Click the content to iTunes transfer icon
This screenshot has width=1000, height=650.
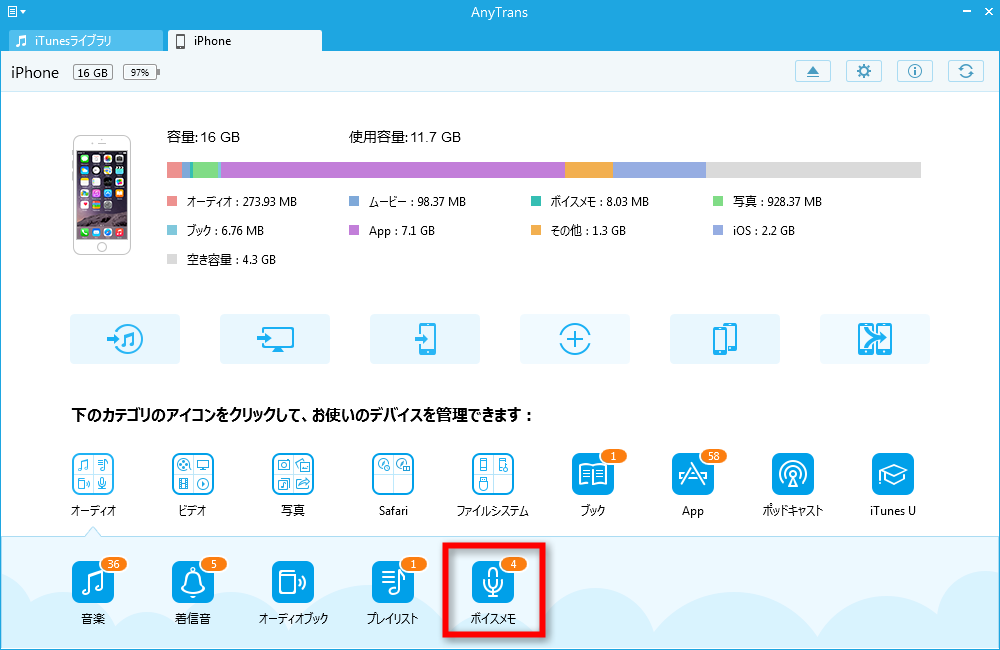pyautogui.click(x=125, y=339)
